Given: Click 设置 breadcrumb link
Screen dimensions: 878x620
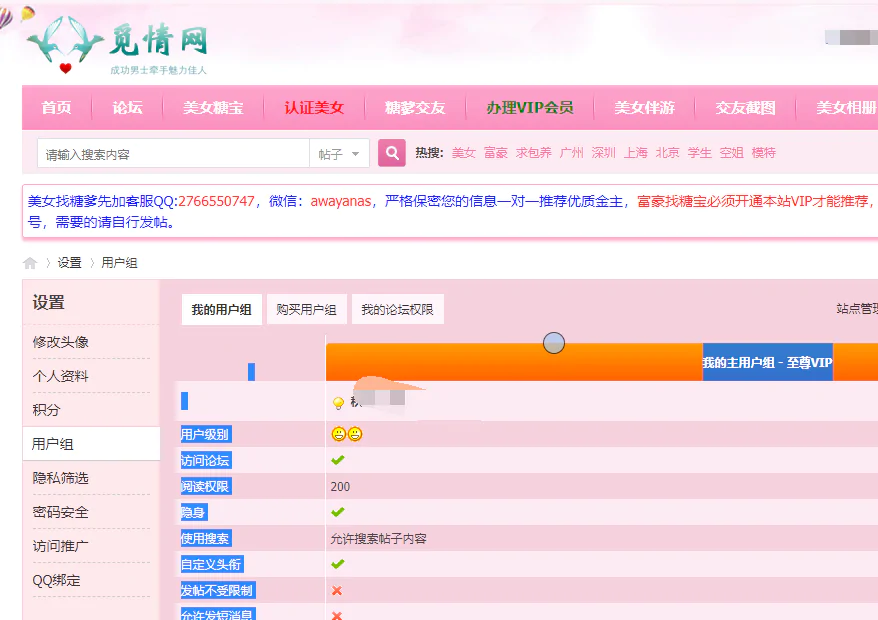Looking at the screenshot, I should point(69,263).
